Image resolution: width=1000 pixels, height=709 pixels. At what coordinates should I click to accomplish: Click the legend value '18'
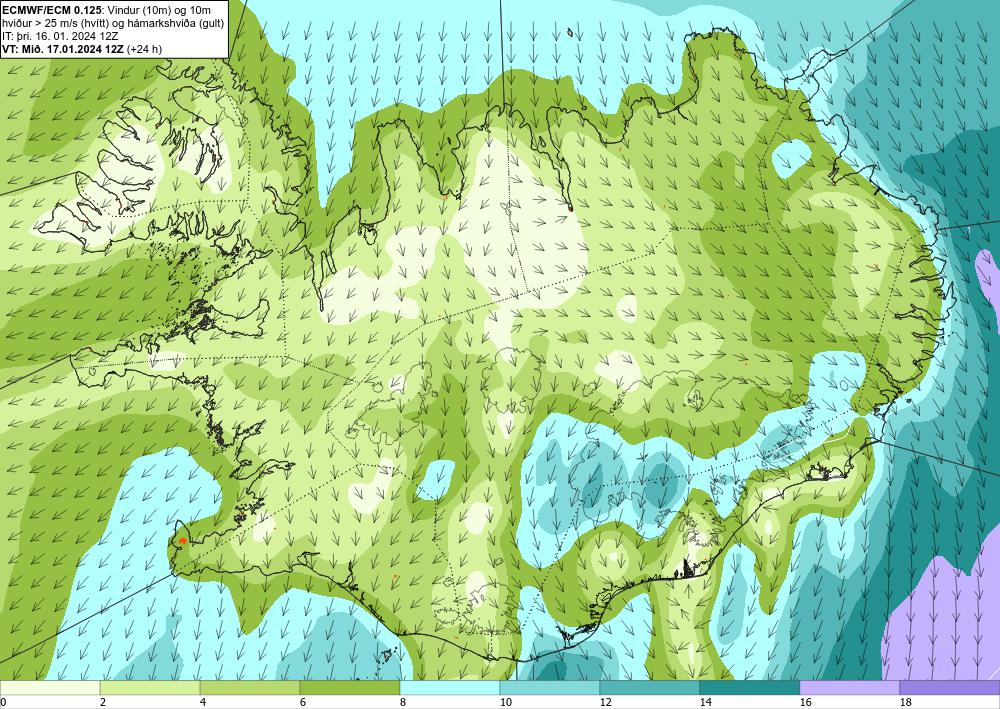(x=906, y=703)
